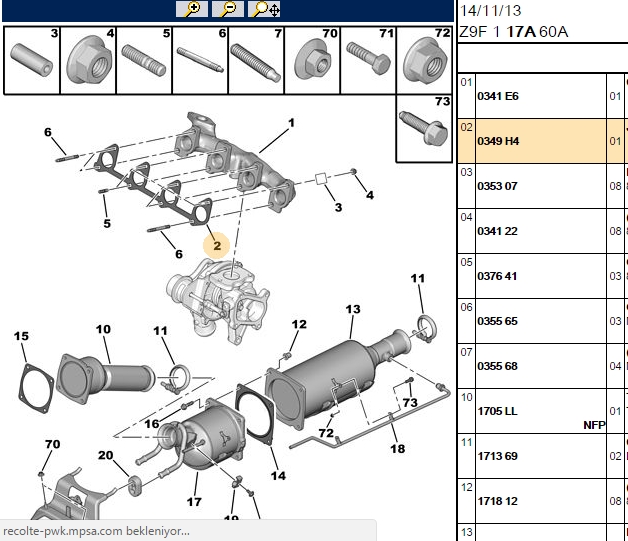
Task: Open part thumbnail 7 threaded stud
Action: click(256, 60)
